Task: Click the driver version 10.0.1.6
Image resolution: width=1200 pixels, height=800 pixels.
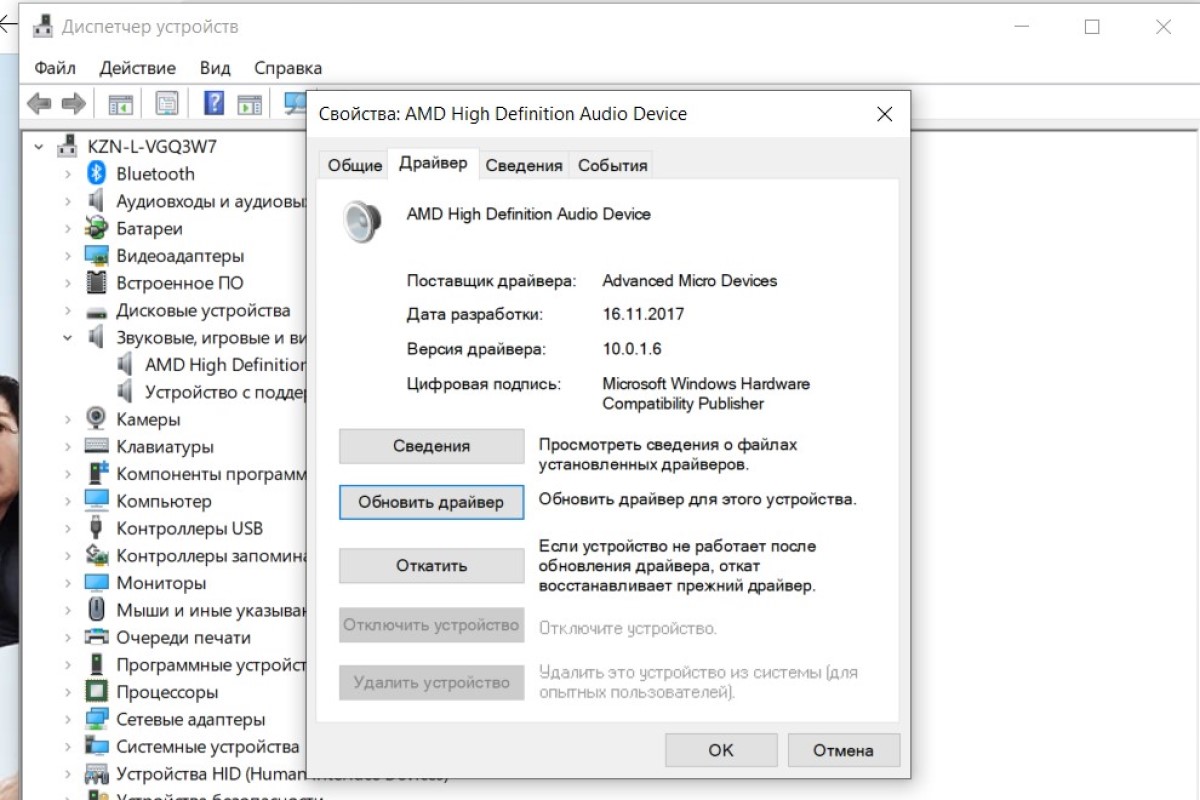Action: pyautogui.click(x=632, y=349)
